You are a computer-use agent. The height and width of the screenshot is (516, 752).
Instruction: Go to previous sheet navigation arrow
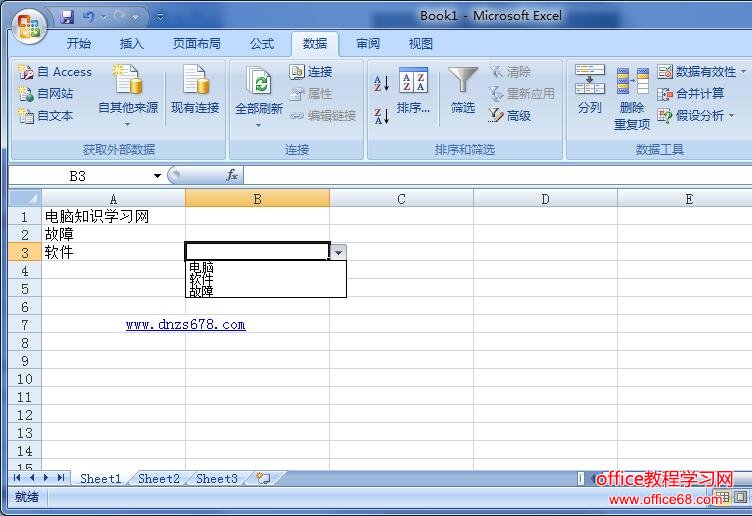click(x=32, y=478)
